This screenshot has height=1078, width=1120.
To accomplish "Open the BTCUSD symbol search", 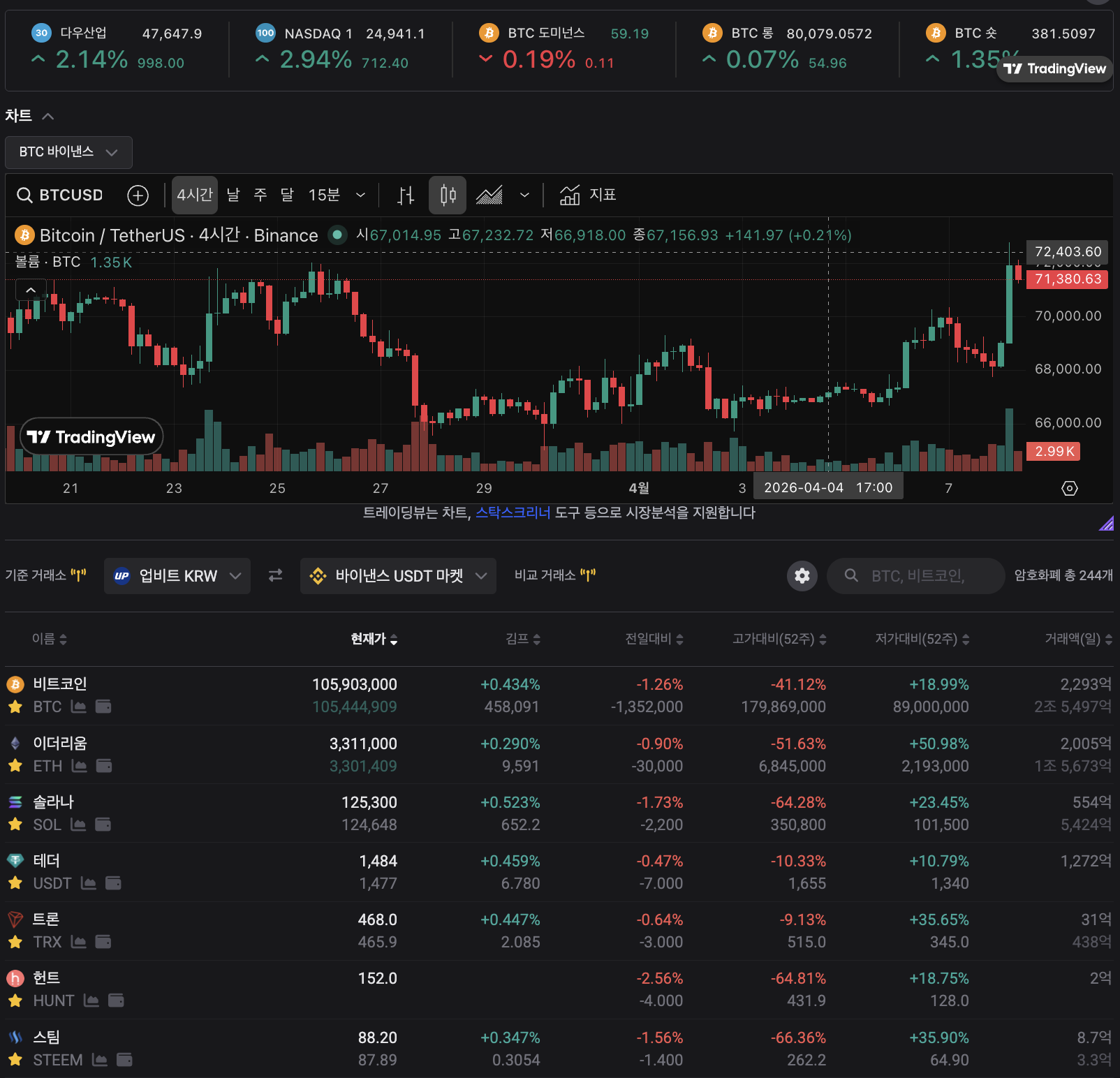I will point(60,195).
